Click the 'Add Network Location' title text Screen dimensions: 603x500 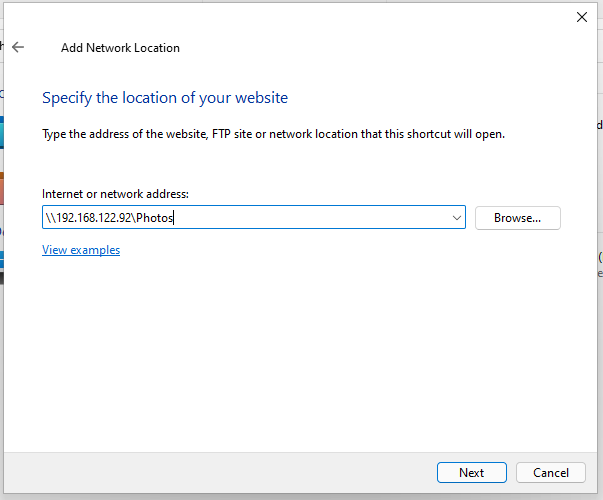[x=120, y=48]
